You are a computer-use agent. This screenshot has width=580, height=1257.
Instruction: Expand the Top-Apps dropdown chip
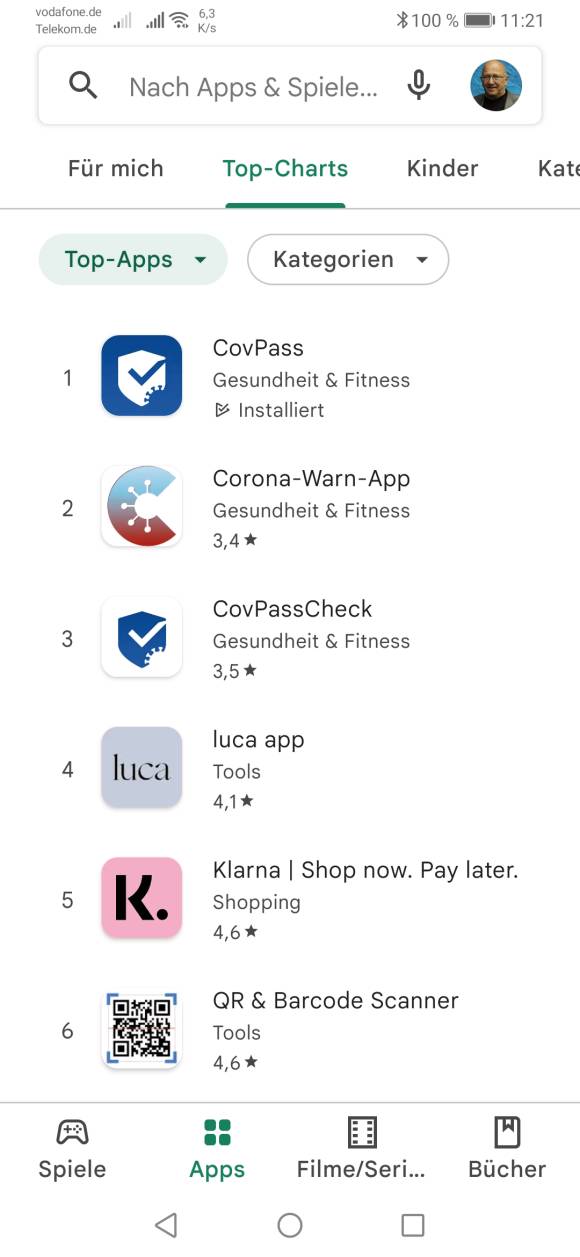[x=133, y=260]
